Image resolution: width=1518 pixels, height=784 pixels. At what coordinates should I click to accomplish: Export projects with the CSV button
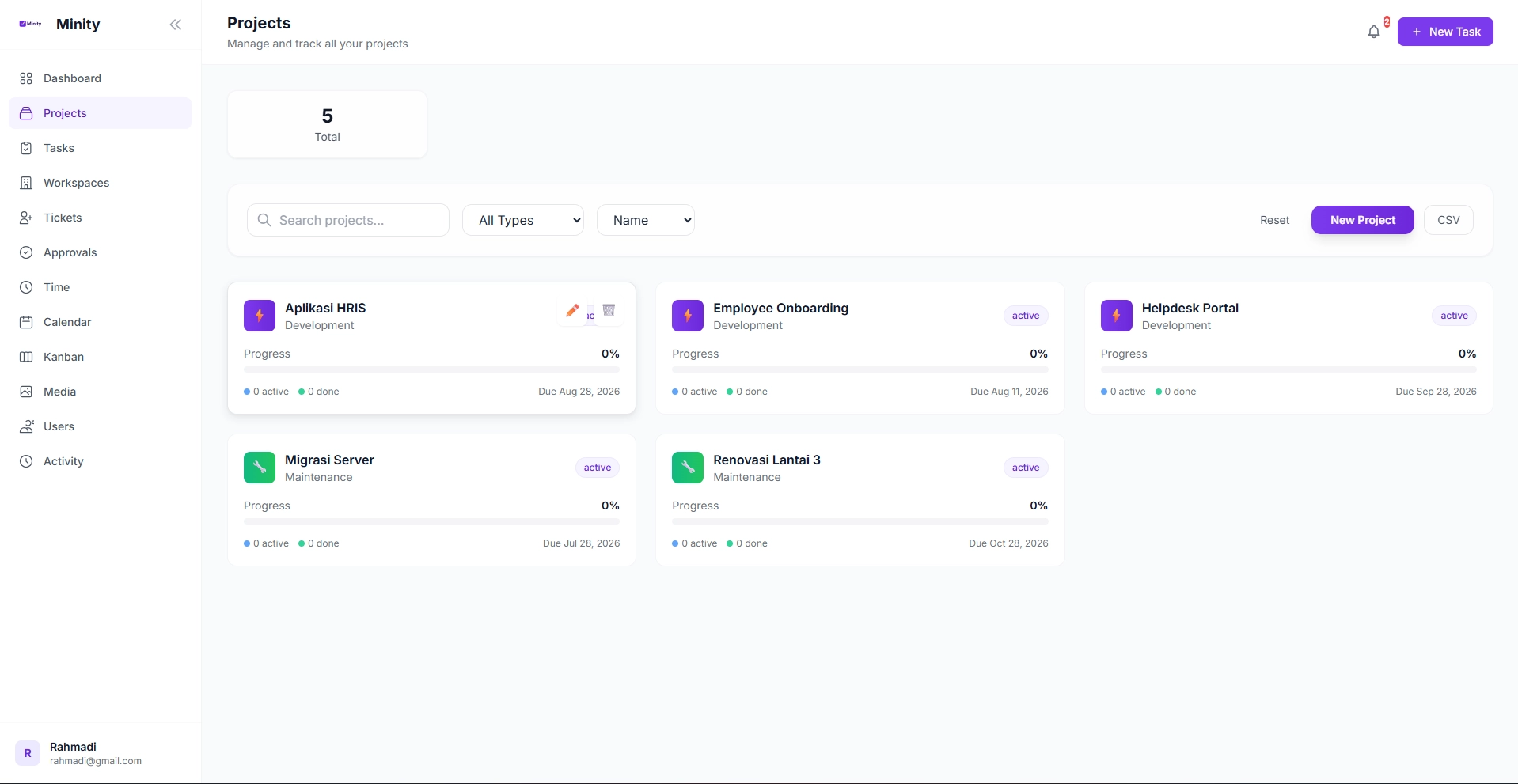point(1448,220)
